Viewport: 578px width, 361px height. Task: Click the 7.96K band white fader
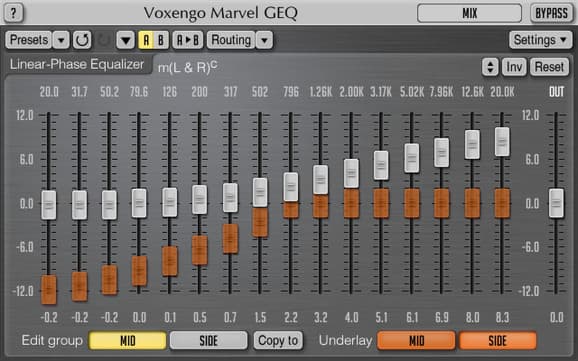tap(441, 152)
